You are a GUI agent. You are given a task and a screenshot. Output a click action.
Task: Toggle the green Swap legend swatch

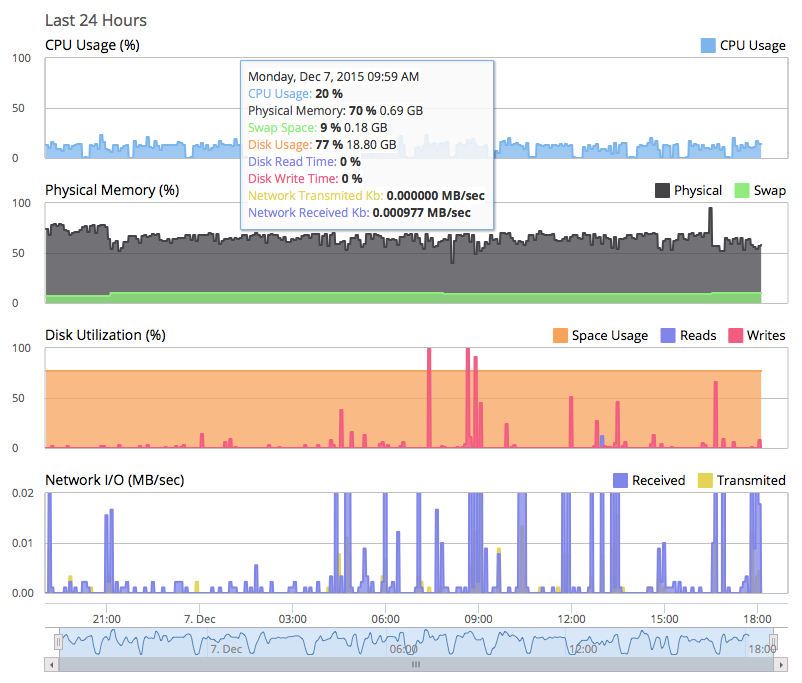point(741,190)
